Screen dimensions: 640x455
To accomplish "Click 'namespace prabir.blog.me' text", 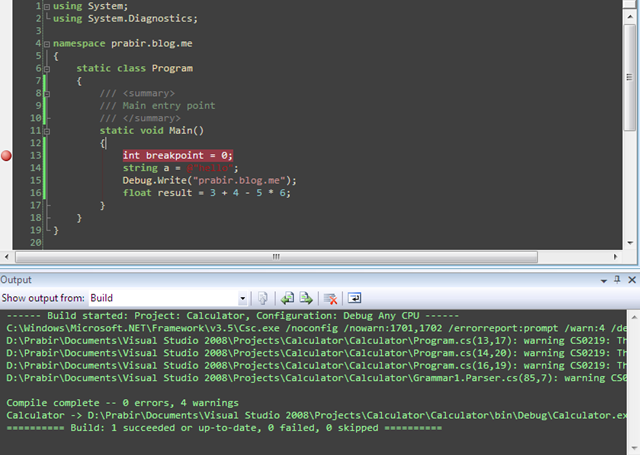I will click(122, 43).
